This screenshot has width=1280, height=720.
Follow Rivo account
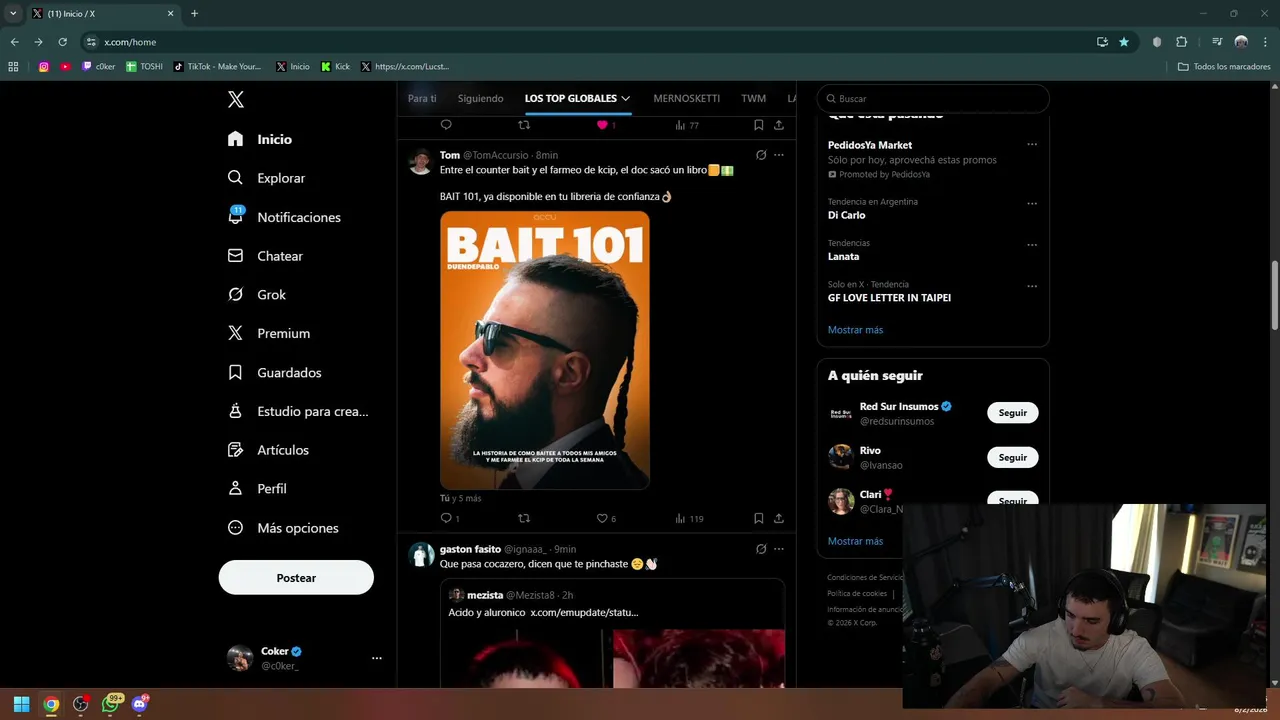pyautogui.click(x=1012, y=457)
